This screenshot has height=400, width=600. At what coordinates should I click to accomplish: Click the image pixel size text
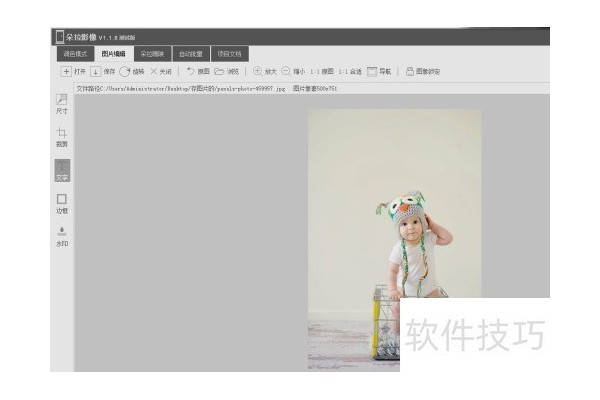[x=315, y=88]
